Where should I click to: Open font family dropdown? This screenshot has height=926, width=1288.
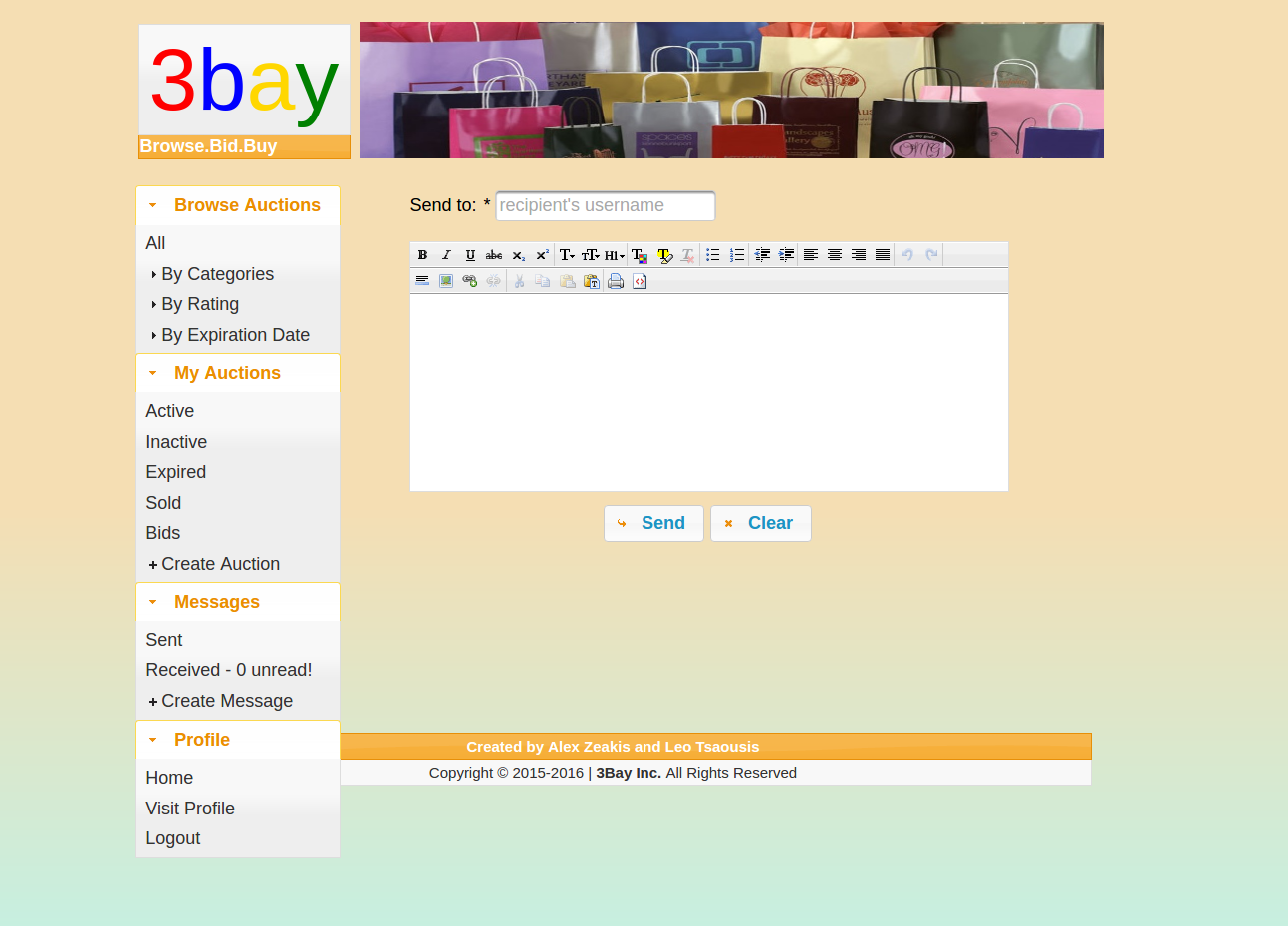[567, 255]
